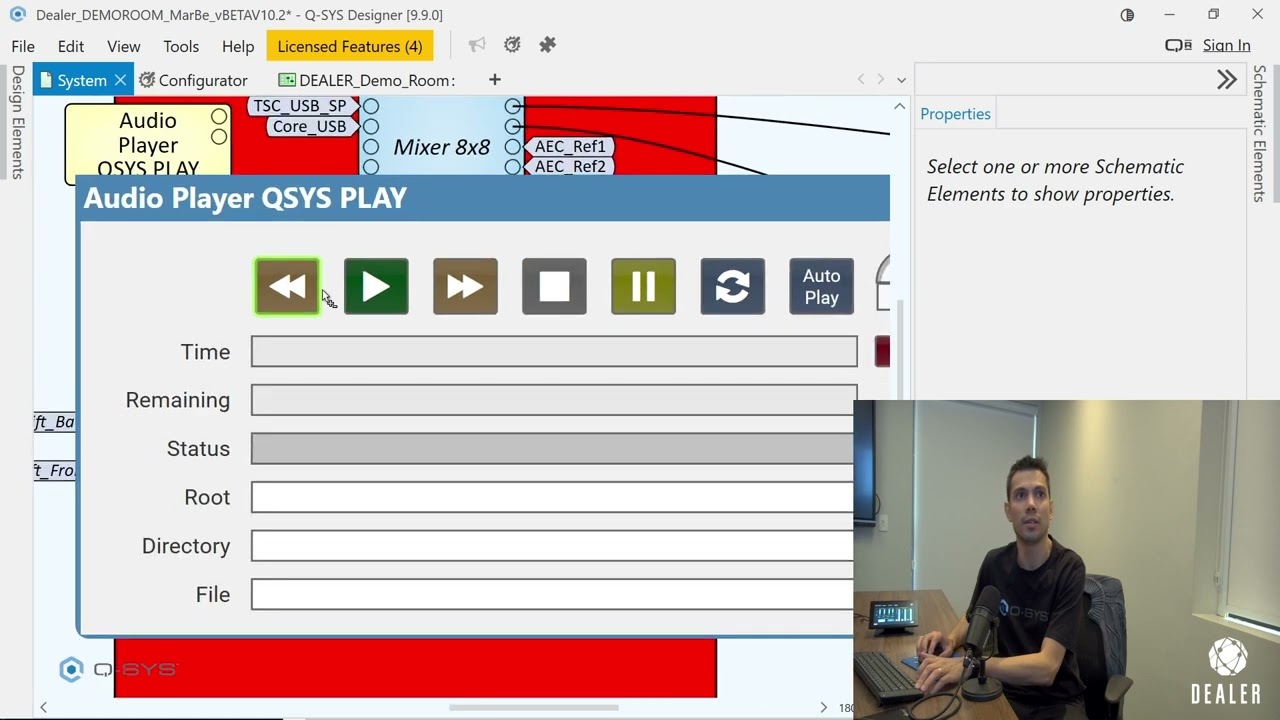Click the Directory field
Image resolution: width=1280 pixels, height=720 pixels.
pyautogui.click(x=553, y=545)
